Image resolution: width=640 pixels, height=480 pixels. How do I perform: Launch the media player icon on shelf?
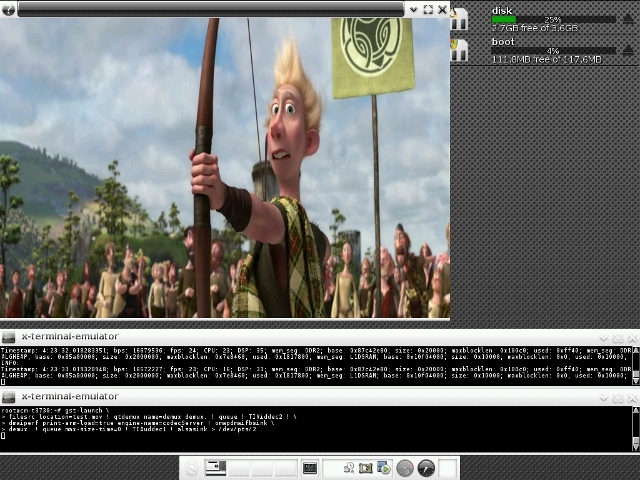(384, 468)
